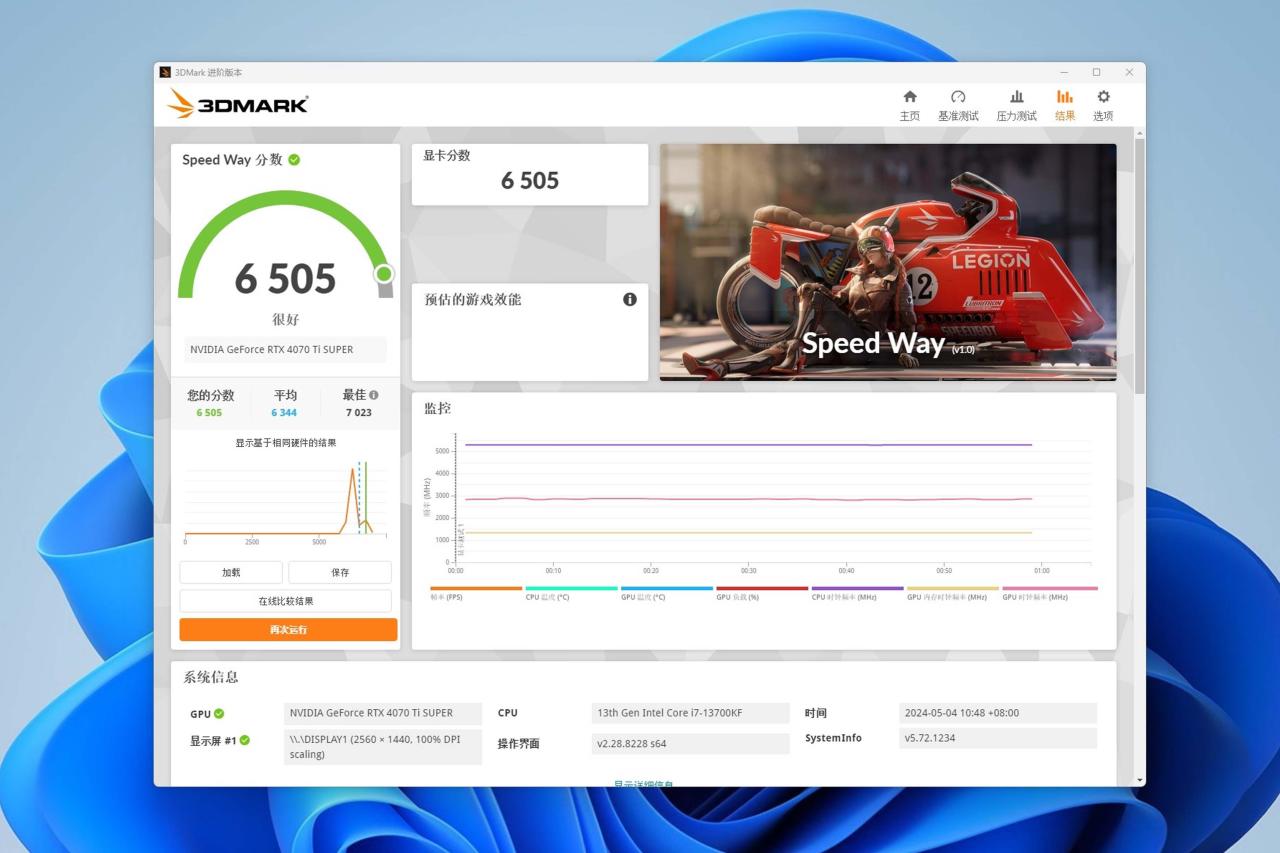Click the score gauge end knob

(x=384, y=274)
